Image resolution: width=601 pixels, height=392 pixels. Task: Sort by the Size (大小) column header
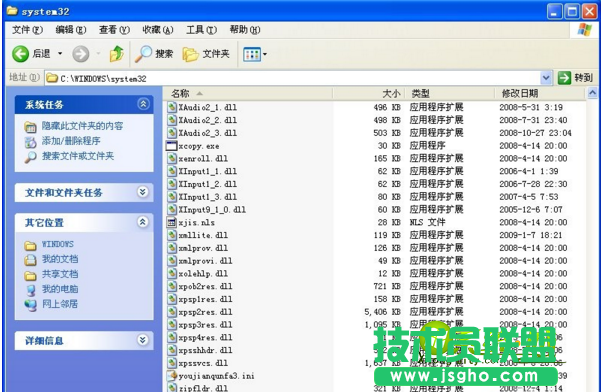[x=368, y=93]
